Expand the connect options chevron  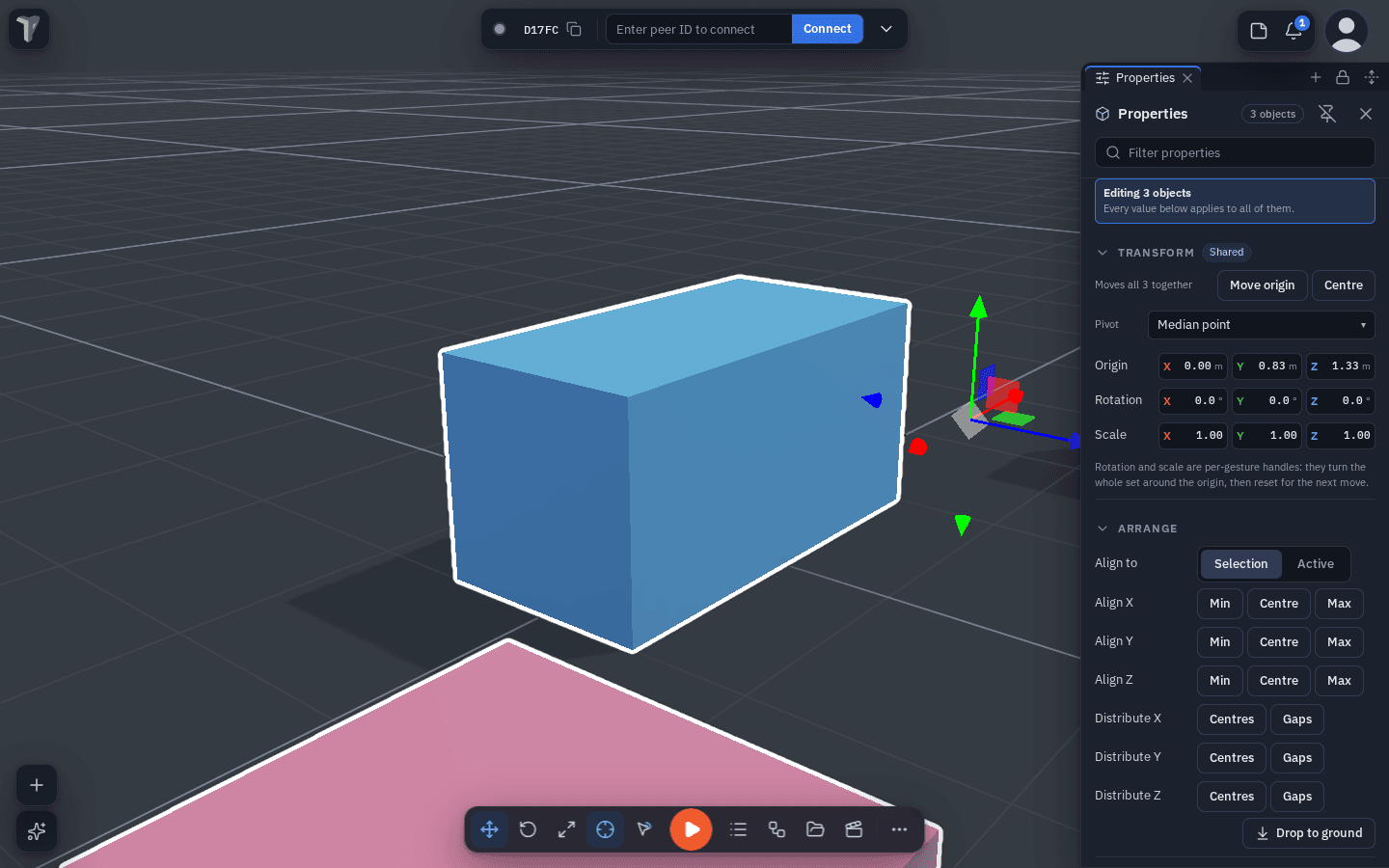[x=886, y=29]
